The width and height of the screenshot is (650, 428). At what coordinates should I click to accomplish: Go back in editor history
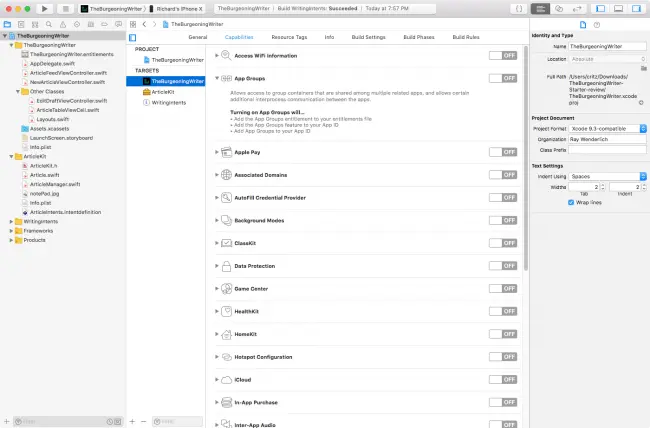144,24
